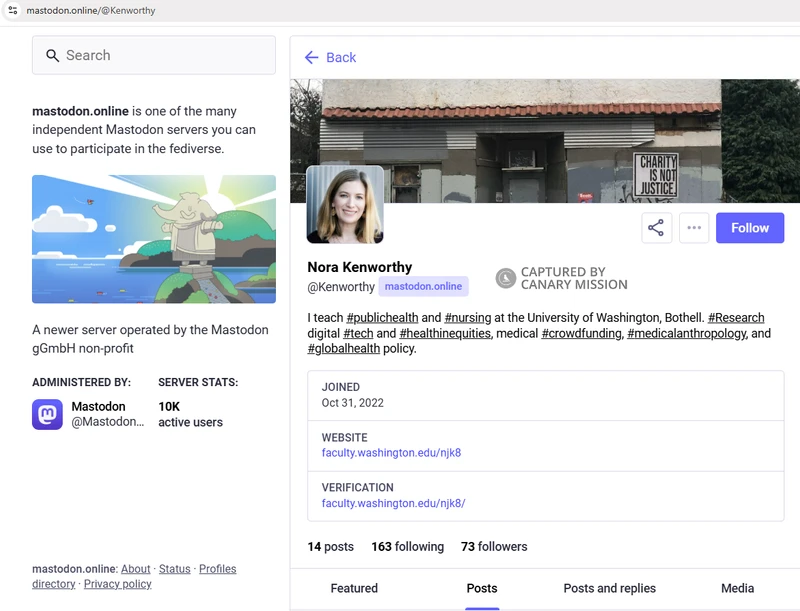Click the ADMINISTERED BY: heading

click(82, 382)
